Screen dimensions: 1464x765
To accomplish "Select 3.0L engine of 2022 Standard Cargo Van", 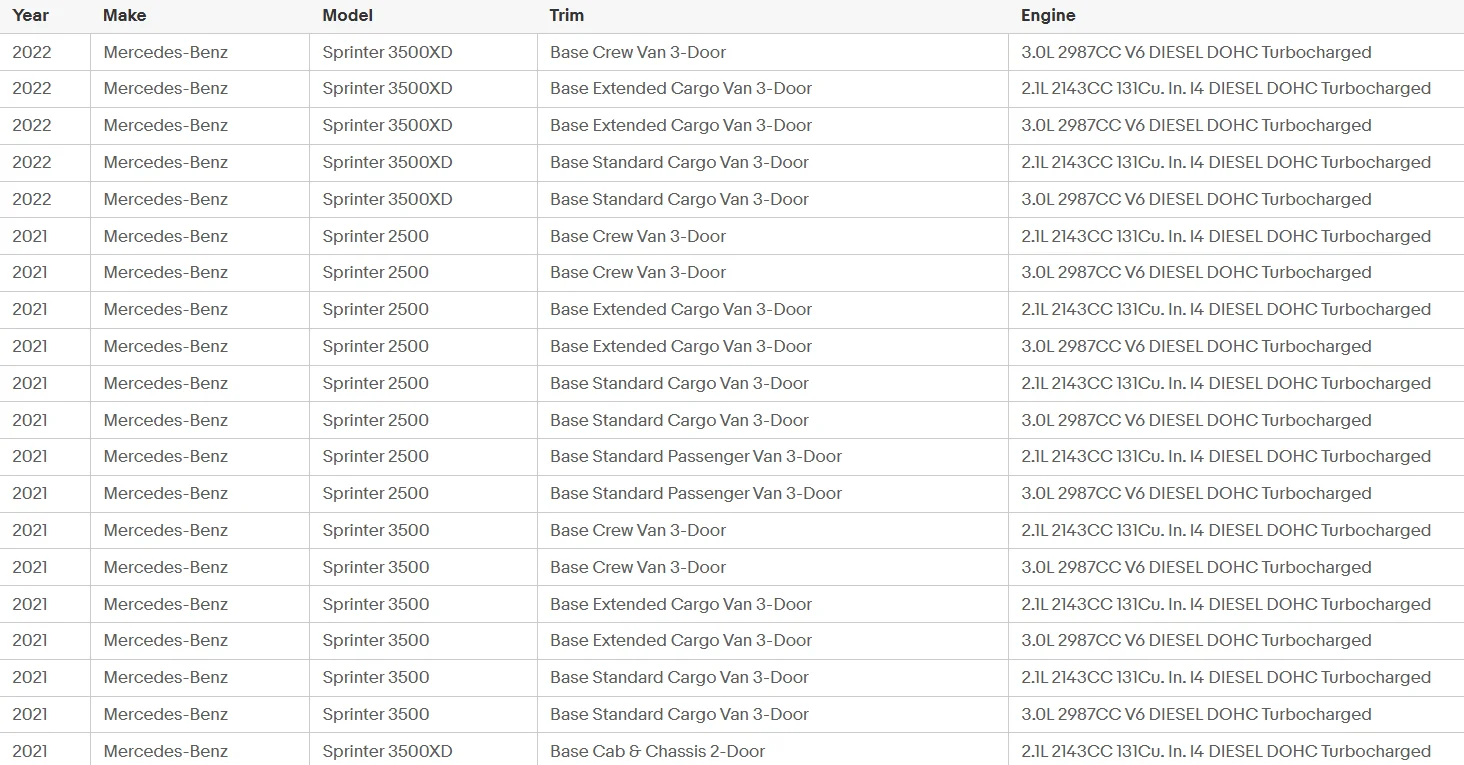I will [1196, 199].
